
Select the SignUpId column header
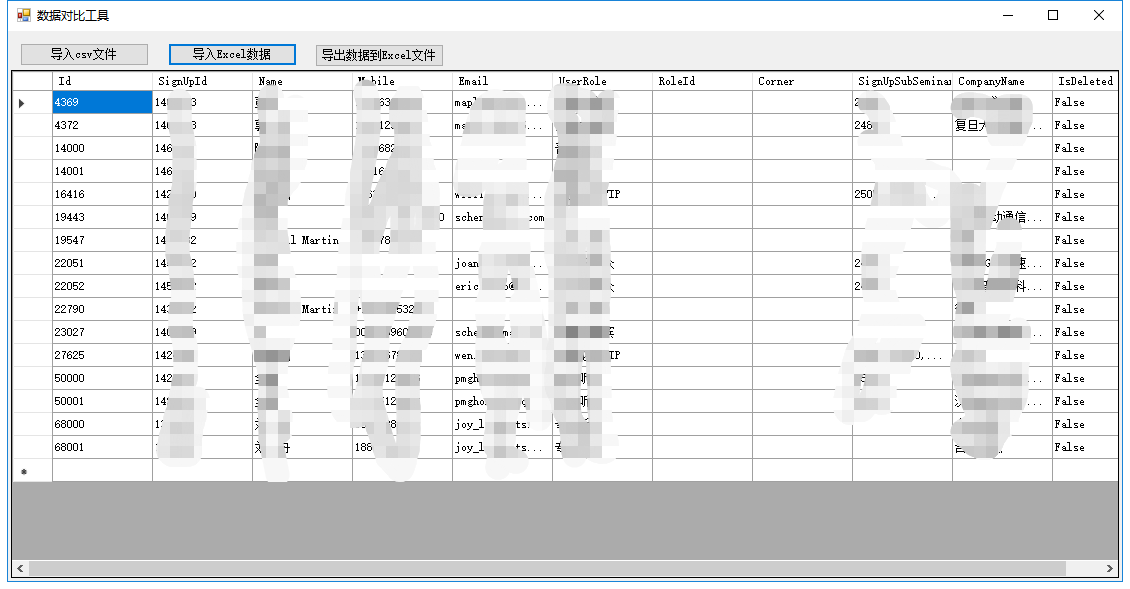pyautogui.click(x=203, y=81)
